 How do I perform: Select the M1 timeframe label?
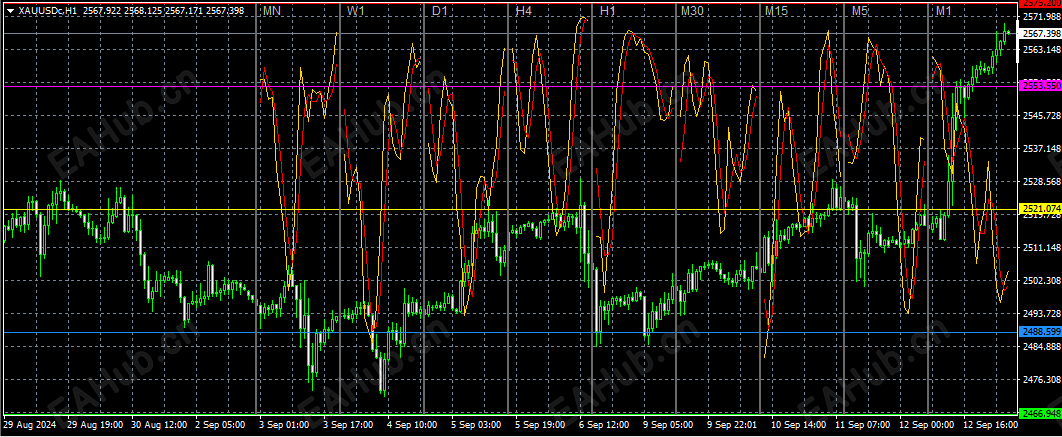click(943, 12)
